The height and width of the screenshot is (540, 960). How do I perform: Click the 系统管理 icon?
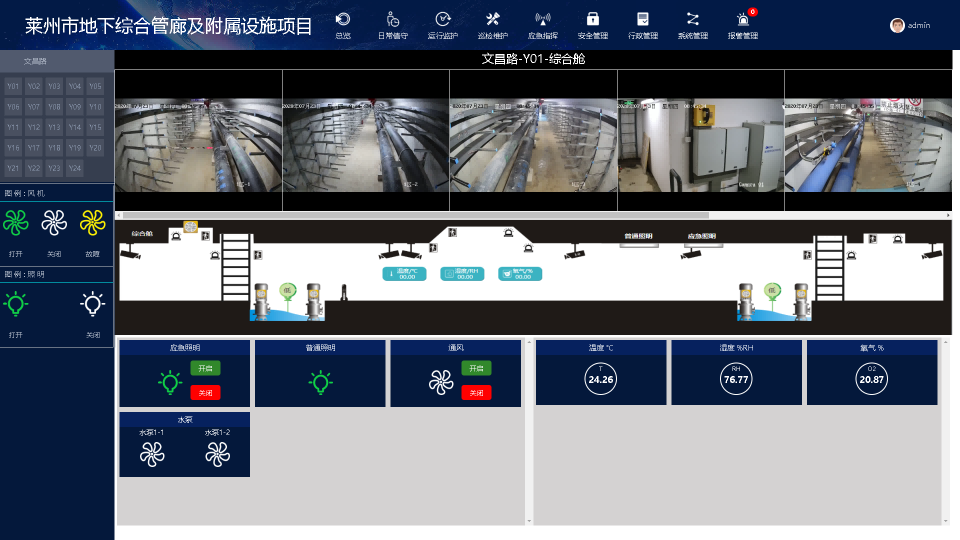[692, 19]
